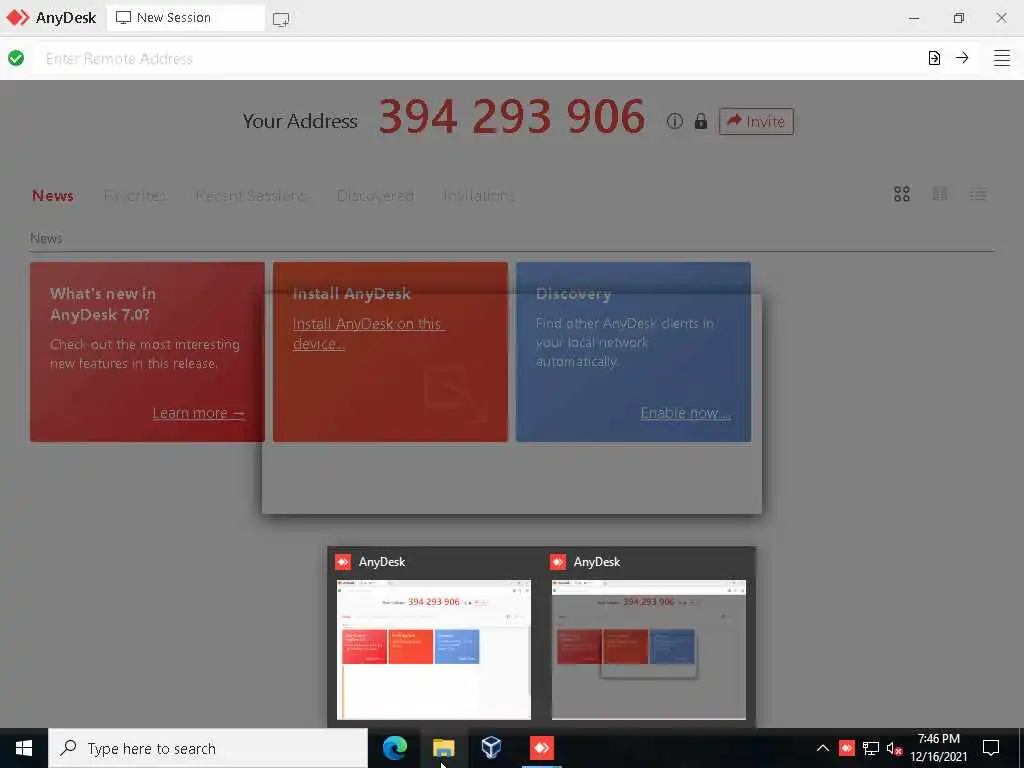Click the green connection status checkmark icon

16,58
